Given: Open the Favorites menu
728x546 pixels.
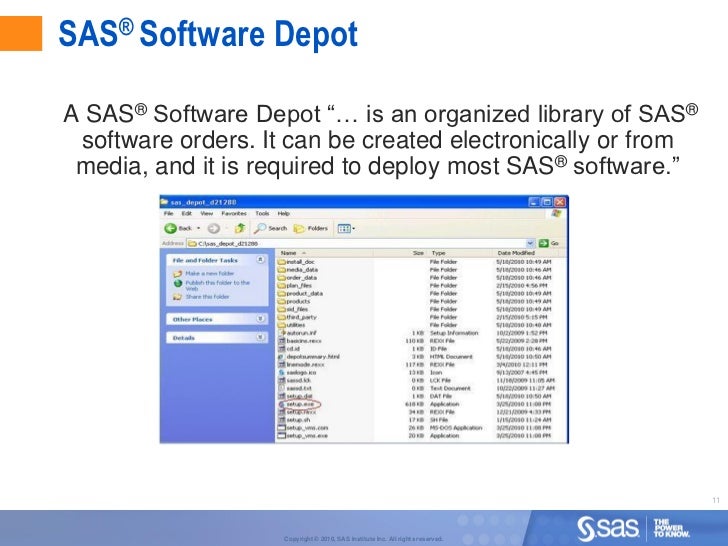Looking at the screenshot, I should point(234,214).
